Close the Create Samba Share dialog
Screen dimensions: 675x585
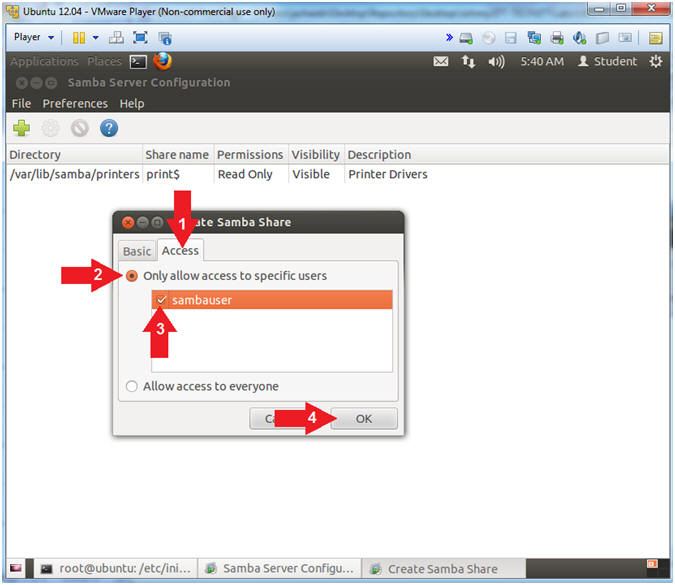[128, 223]
